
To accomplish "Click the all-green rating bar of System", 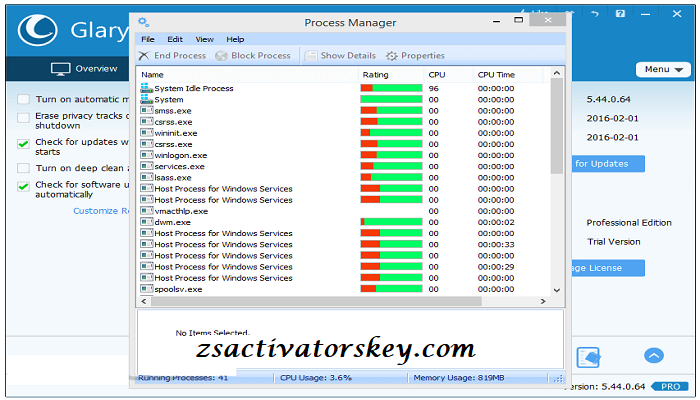I will 392,99.
